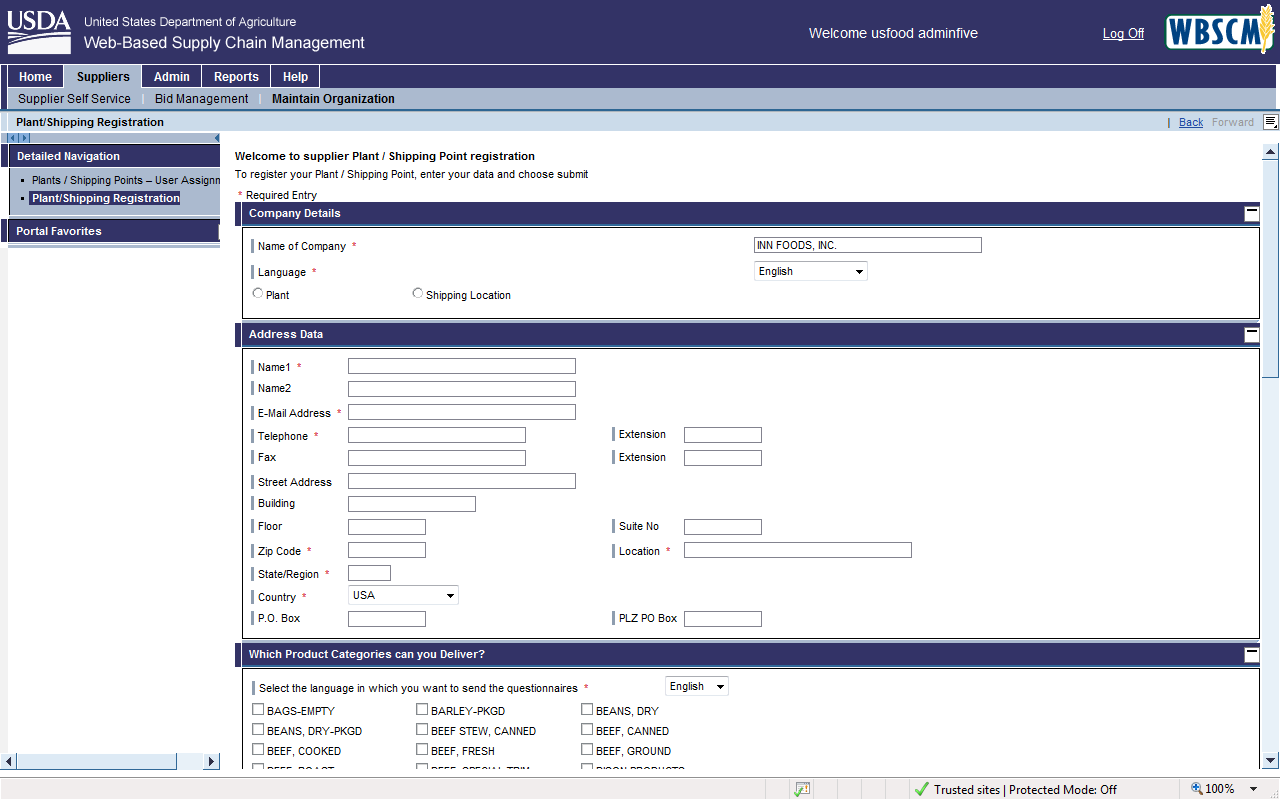Expand the questionnaire language dropdown
Image resolution: width=1280 pixels, height=800 pixels.
[x=696, y=686]
